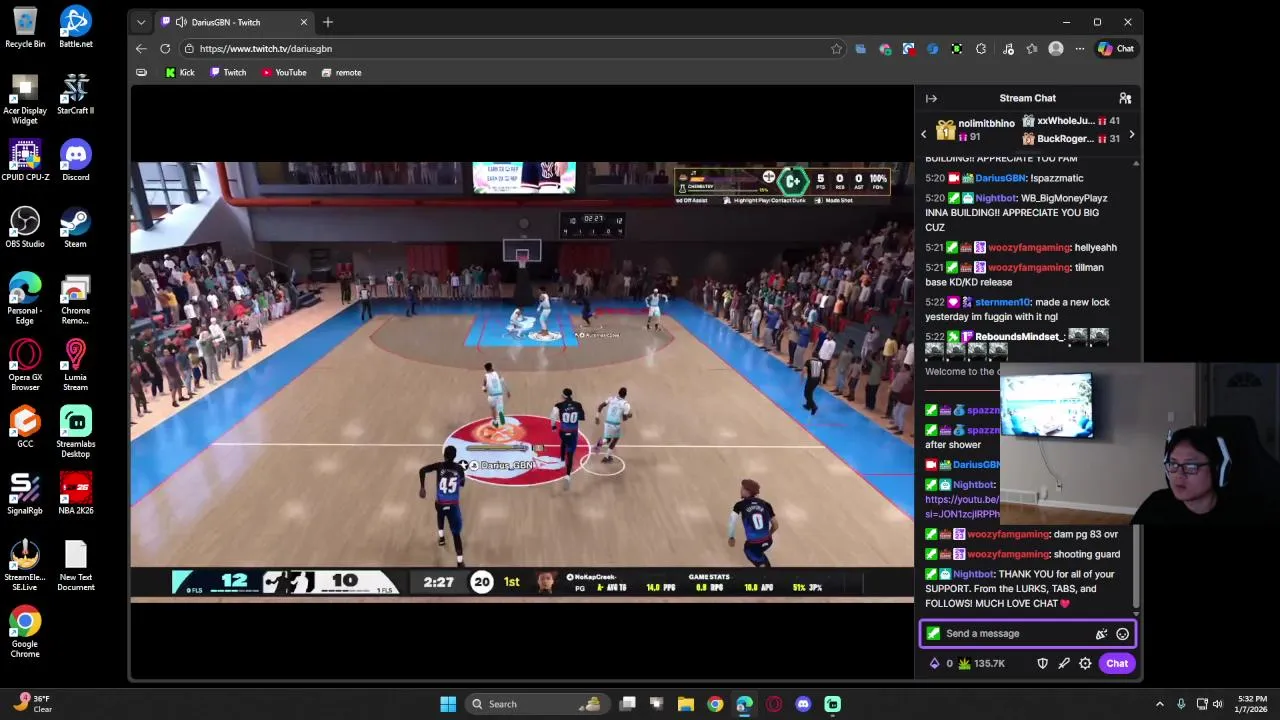Open browser Favorites star list icon
The image size is (1280, 720).
(1032, 49)
